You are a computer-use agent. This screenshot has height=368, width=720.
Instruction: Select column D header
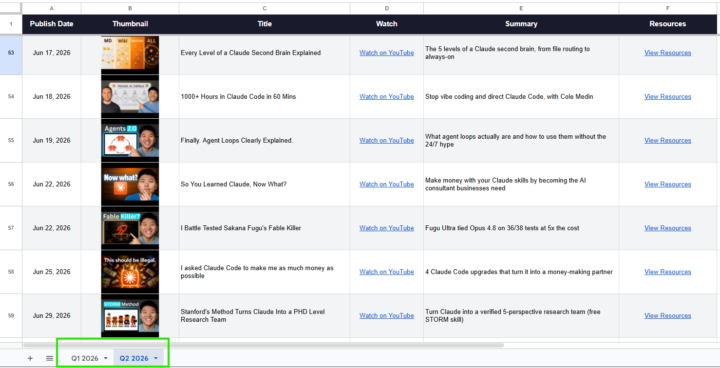387,8
